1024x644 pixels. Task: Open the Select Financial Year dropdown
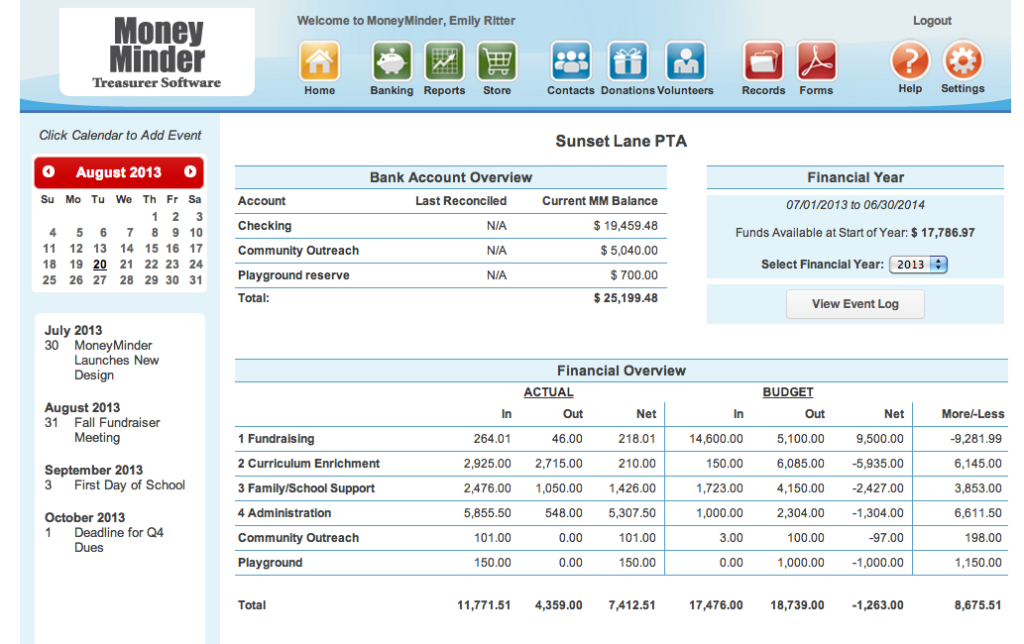pyautogui.click(x=918, y=264)
